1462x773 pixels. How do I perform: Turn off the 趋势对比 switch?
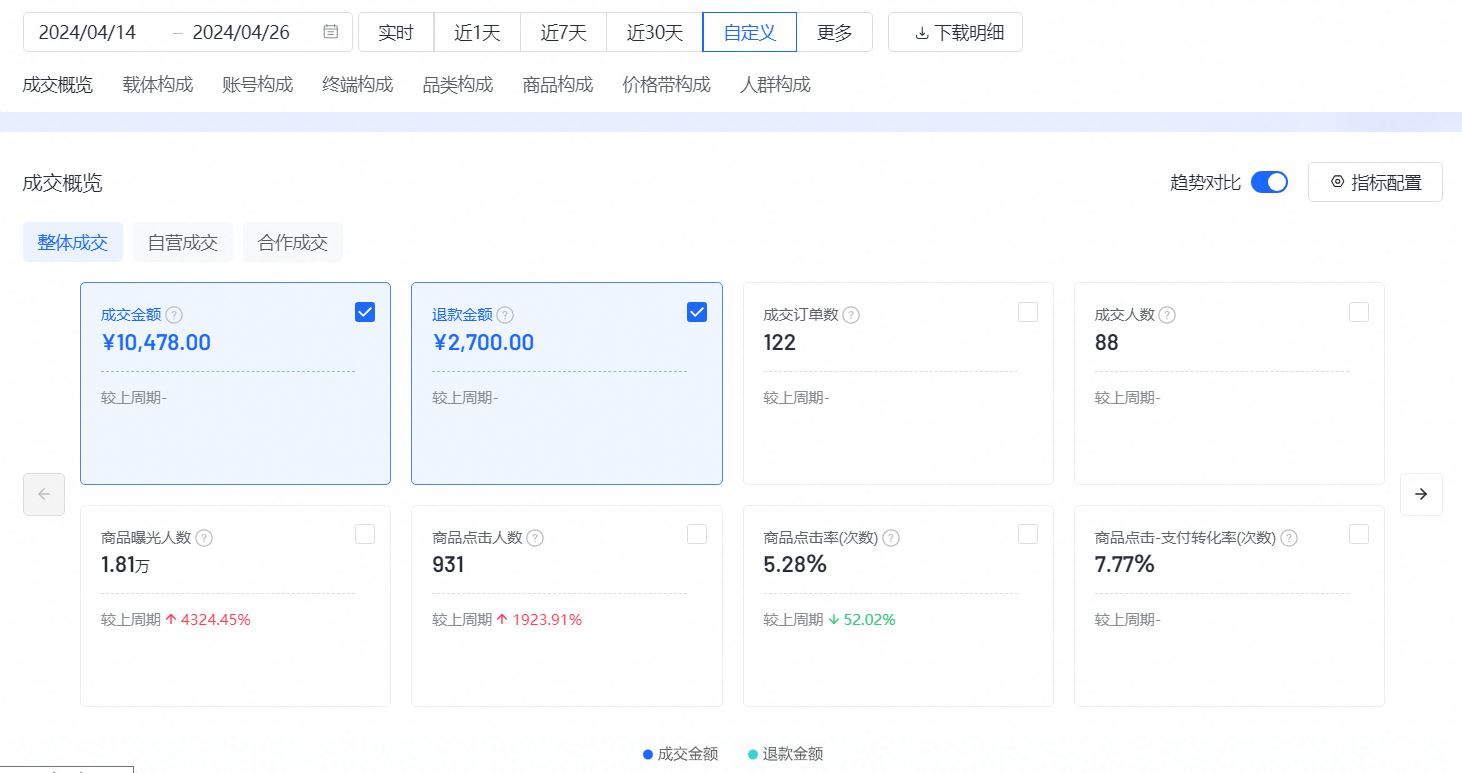(1269, 182)
